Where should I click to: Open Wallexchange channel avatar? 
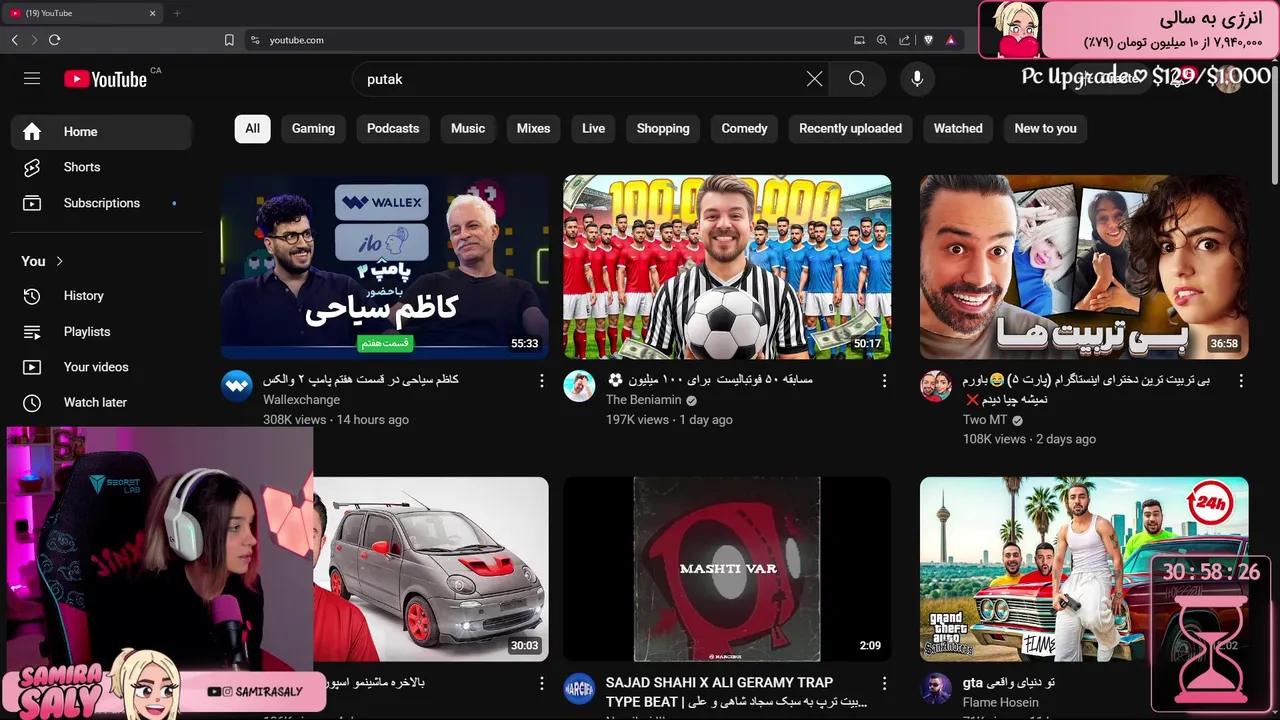pos(237,386)
